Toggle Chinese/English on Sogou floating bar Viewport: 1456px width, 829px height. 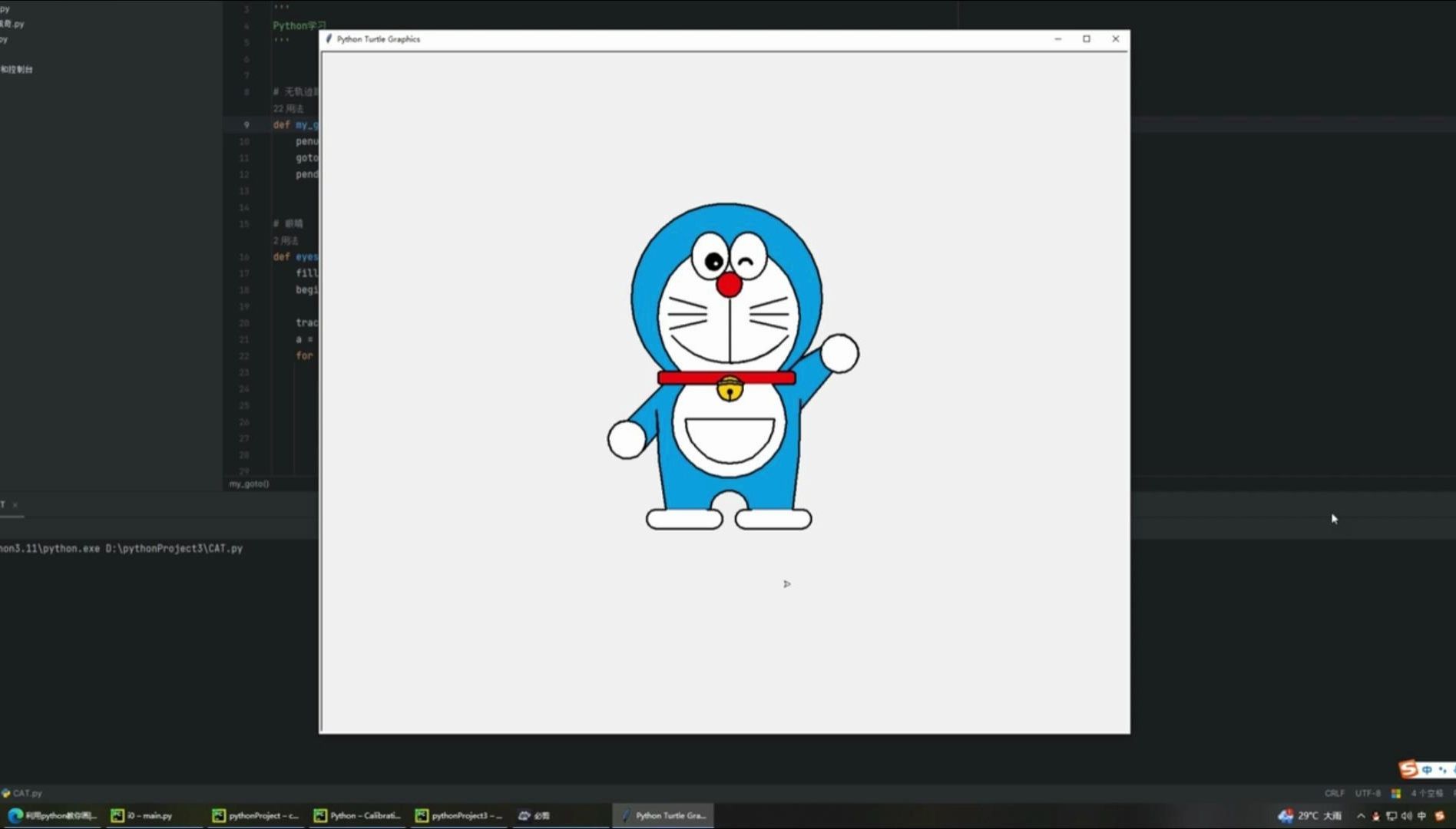coord(1427,769)
